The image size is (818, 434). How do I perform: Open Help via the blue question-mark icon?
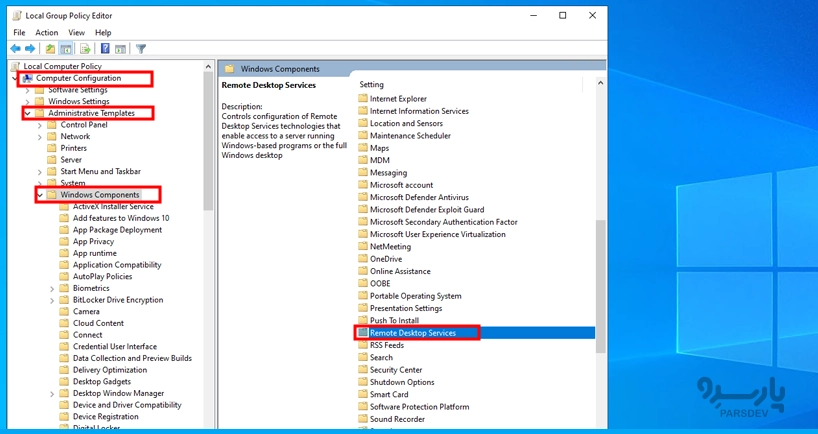click(x=105, y=48)
